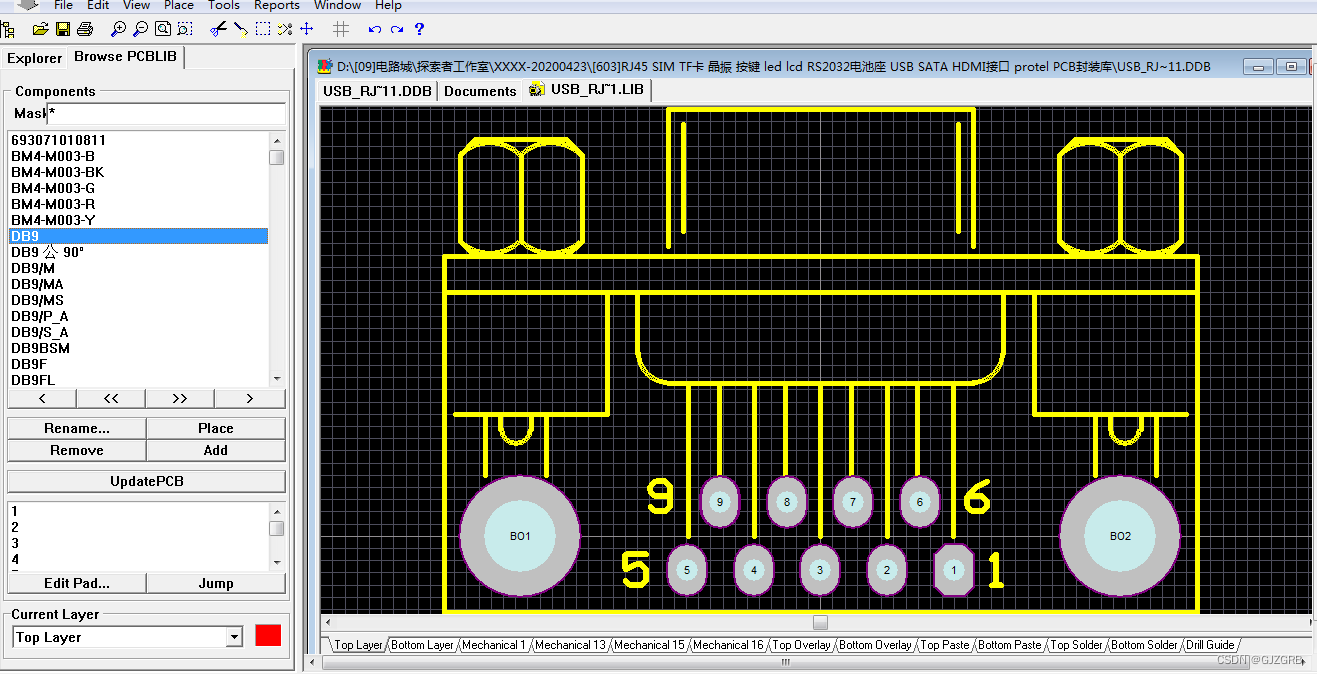Click the Redo arrow icon
Viewport: 1317px width, 674px height.
click(397, 29)
